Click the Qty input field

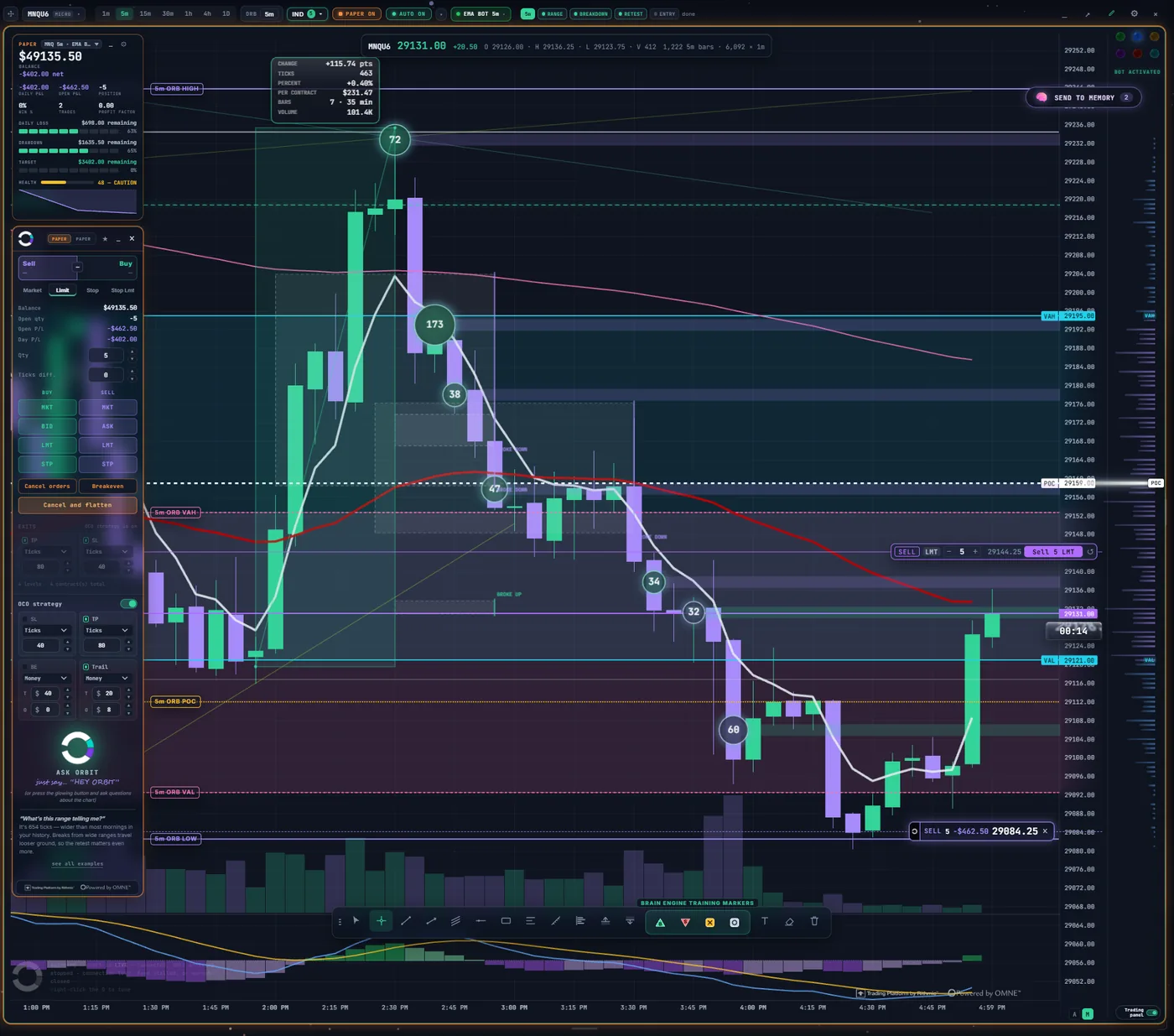[106, 356]
